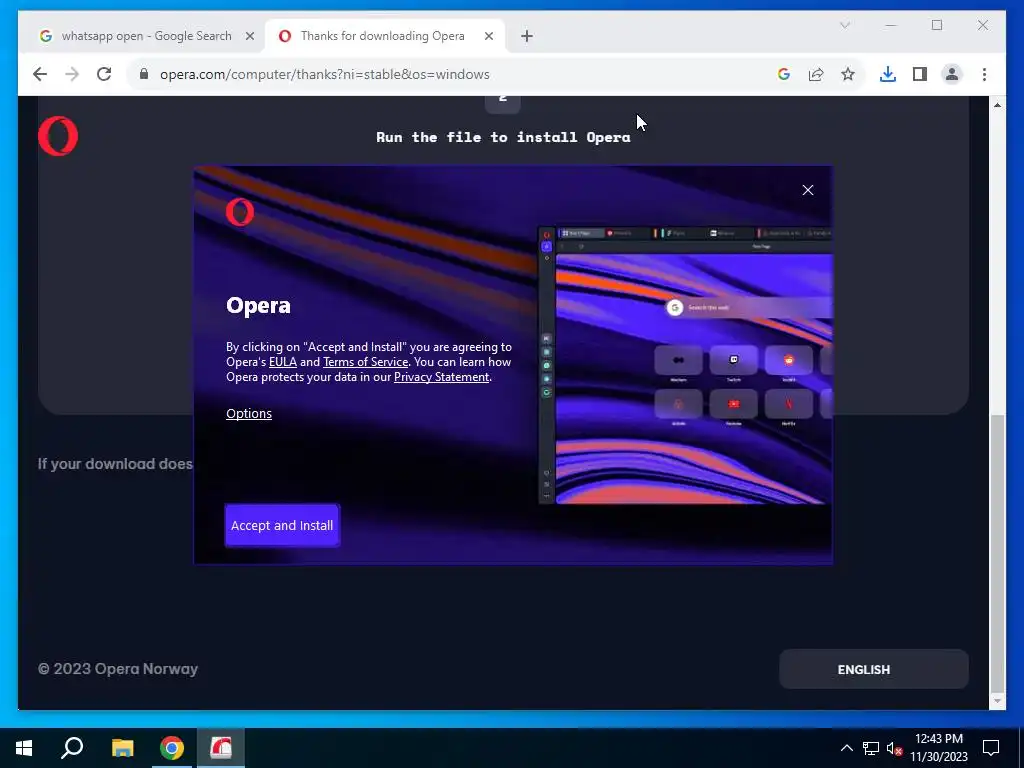1024x768 pixels.
Task: Open the EULA link
Action: pyautogui.click(x=283, y=362)
